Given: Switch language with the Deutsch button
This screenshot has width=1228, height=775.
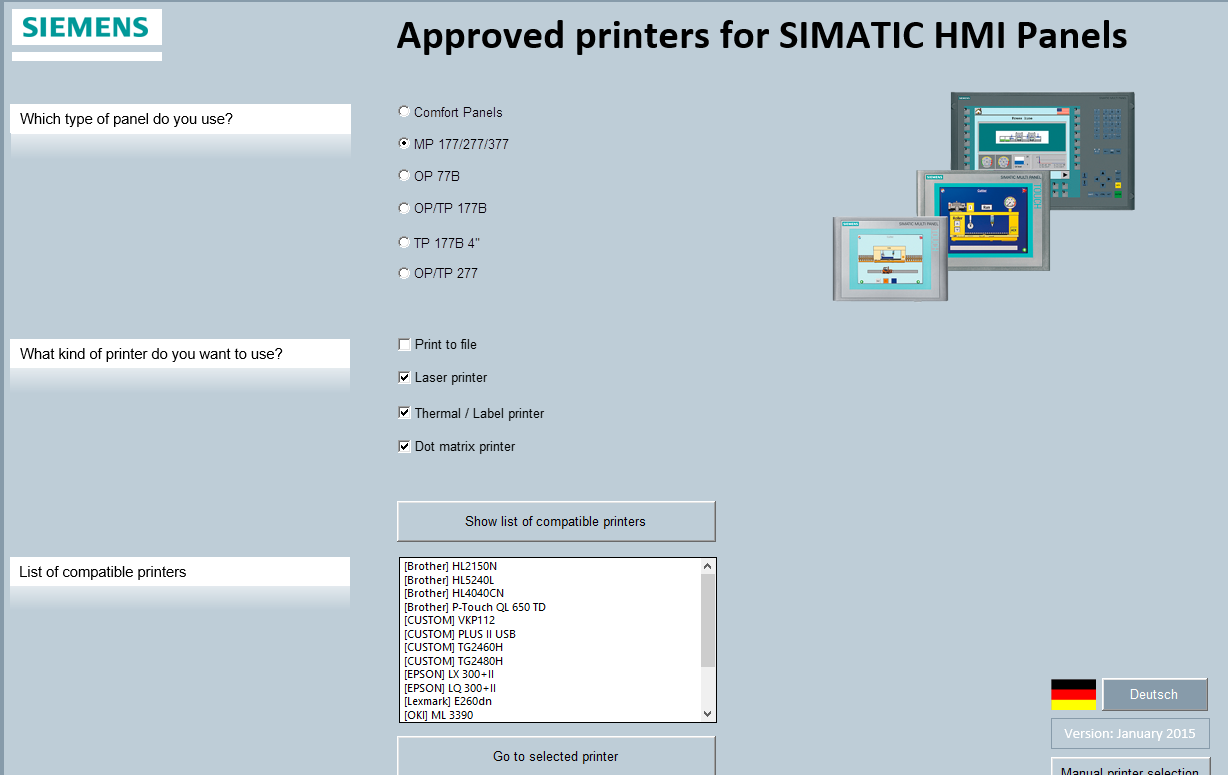Looking at the screenshot, I should pos(1154,694).
